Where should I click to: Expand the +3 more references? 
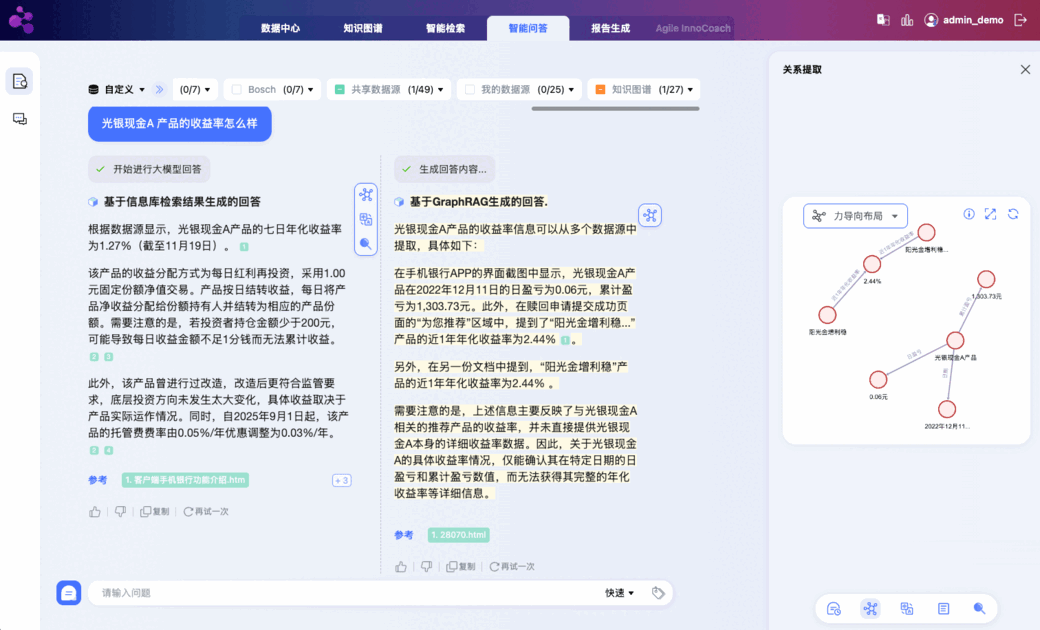point(342,480)
